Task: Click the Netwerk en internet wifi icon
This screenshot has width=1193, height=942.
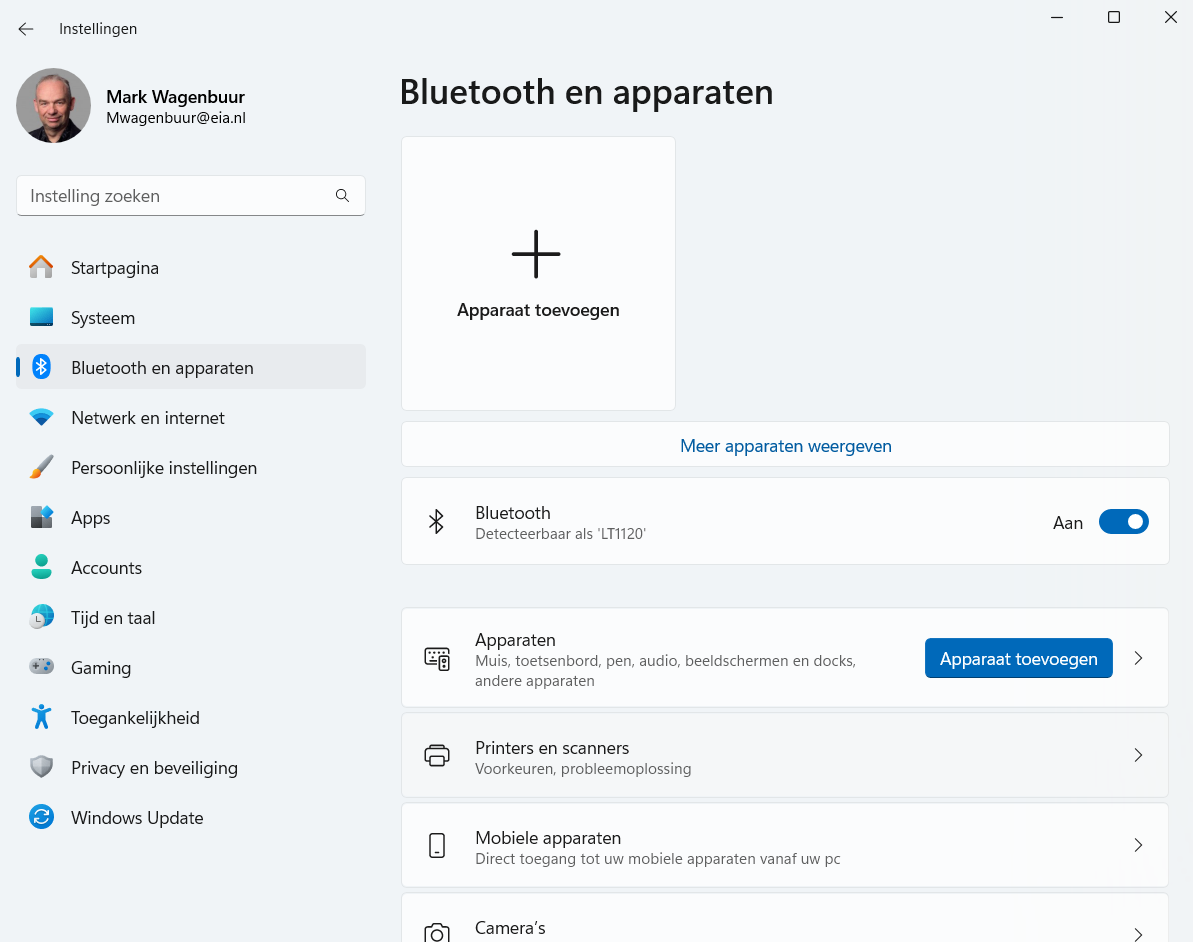Action: pyautogui.click(x=40, y=417)
